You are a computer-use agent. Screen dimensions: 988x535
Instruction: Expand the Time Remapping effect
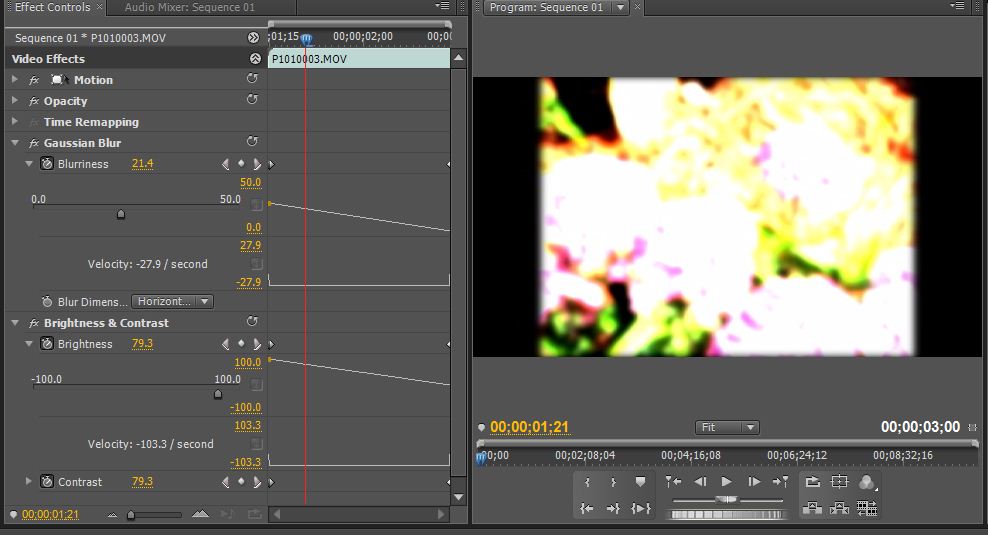coord(15,122)
